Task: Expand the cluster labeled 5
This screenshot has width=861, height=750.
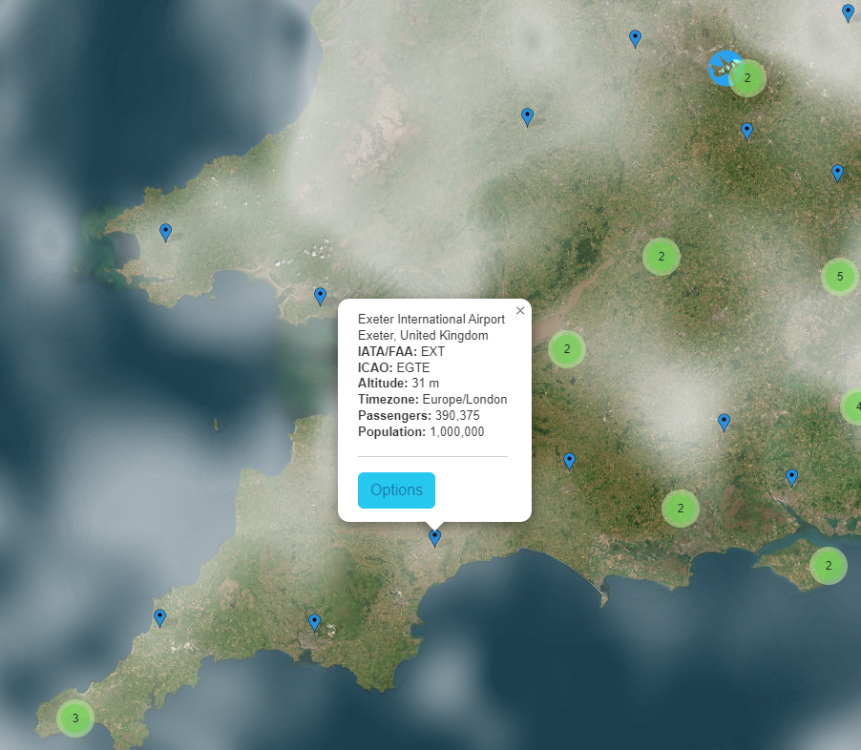Action: [x=839, y=276]
